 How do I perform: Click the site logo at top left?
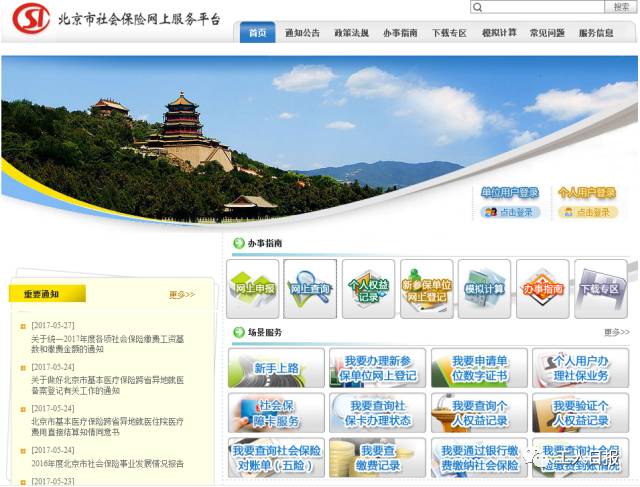coord(28,19)
